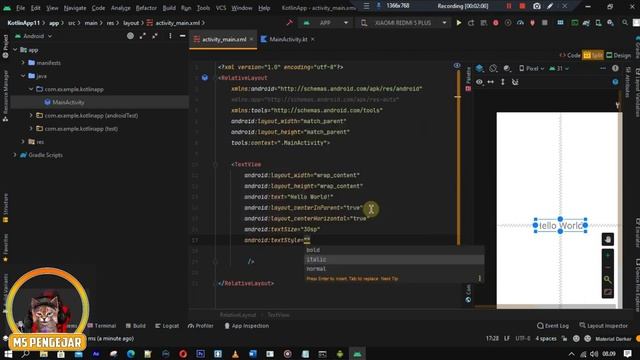Expand the manifests folder

click(x=23, y=63)
